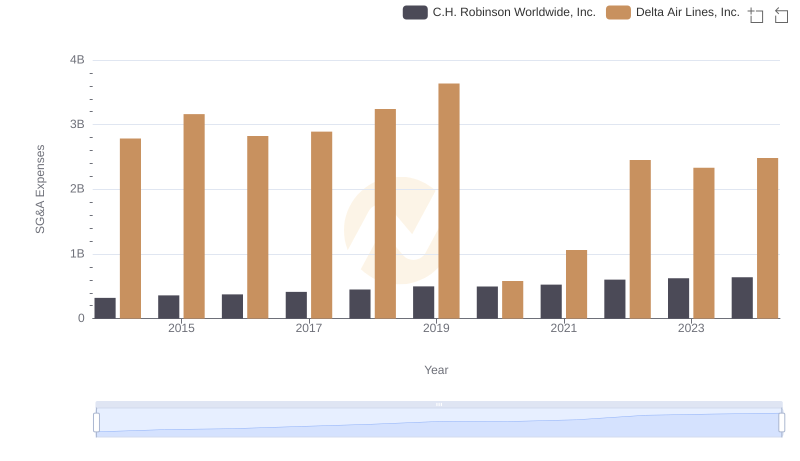The height and width of the screenshot is (461, 800).
Task: Toggle Delta Air Lines legend entry
Action: coord(672,12)
